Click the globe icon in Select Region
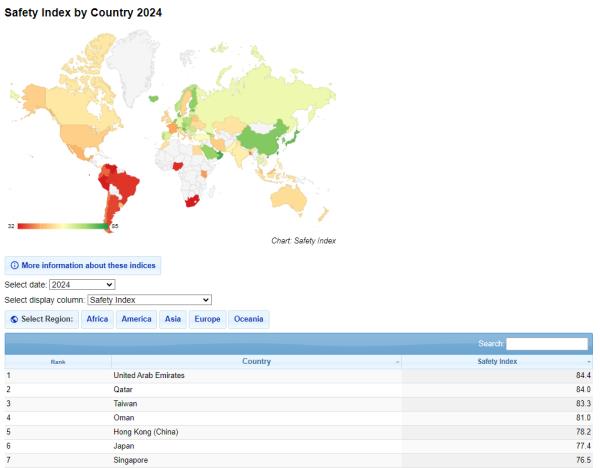This screenshot has height=468, width=600. pyautogui.click(x=14, y=319)
